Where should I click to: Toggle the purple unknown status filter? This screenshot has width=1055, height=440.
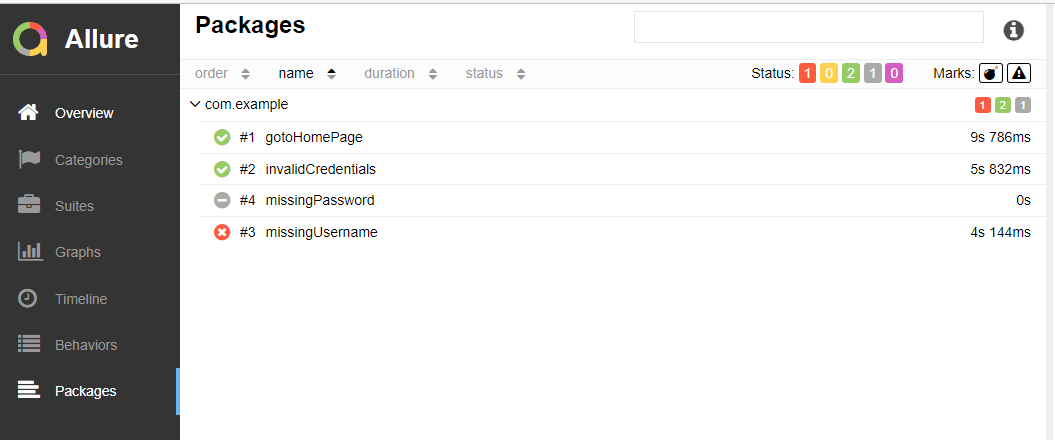coord(893,73)
